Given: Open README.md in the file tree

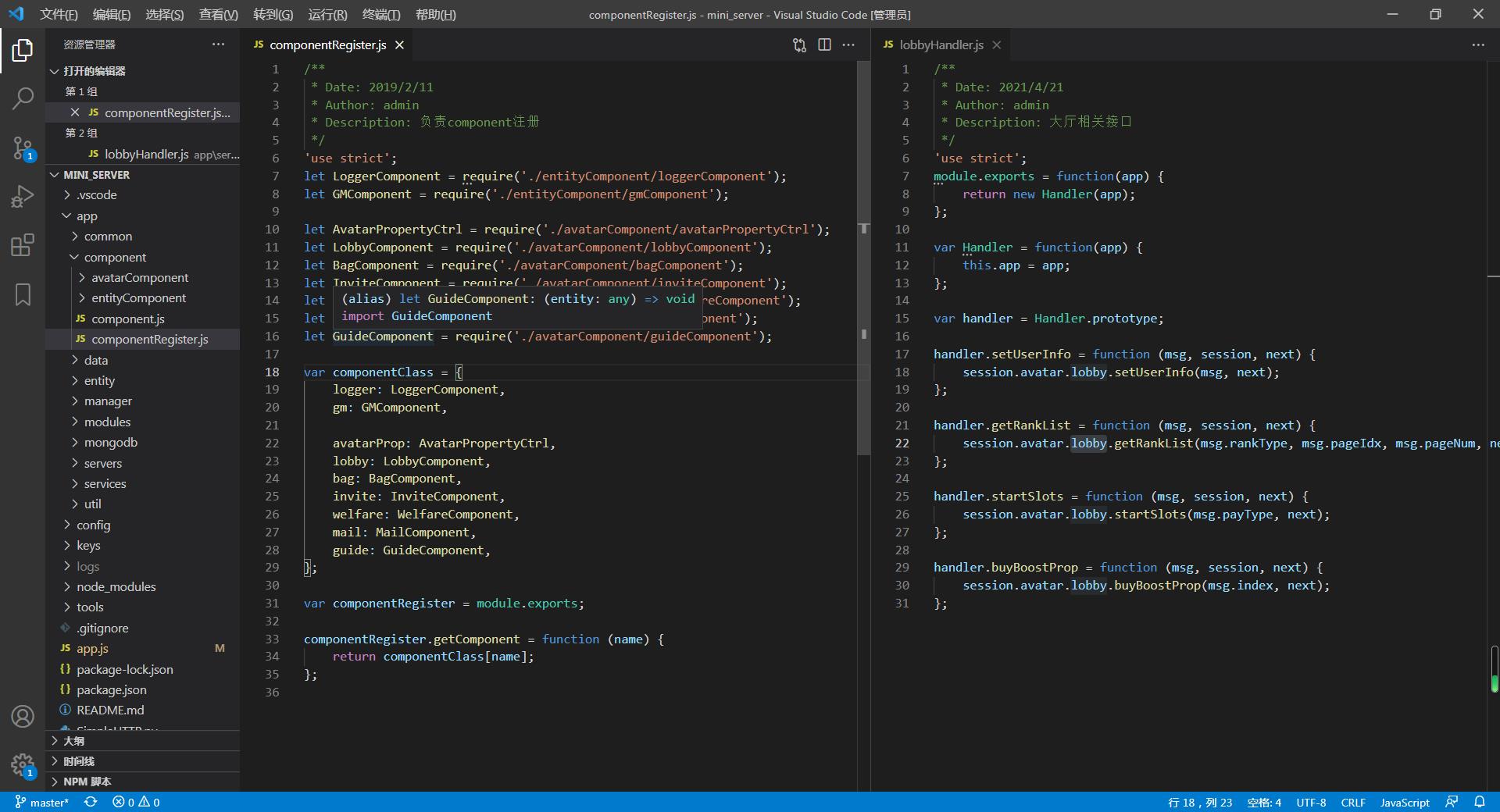Looking at the screenshot, I should (142, 710).
